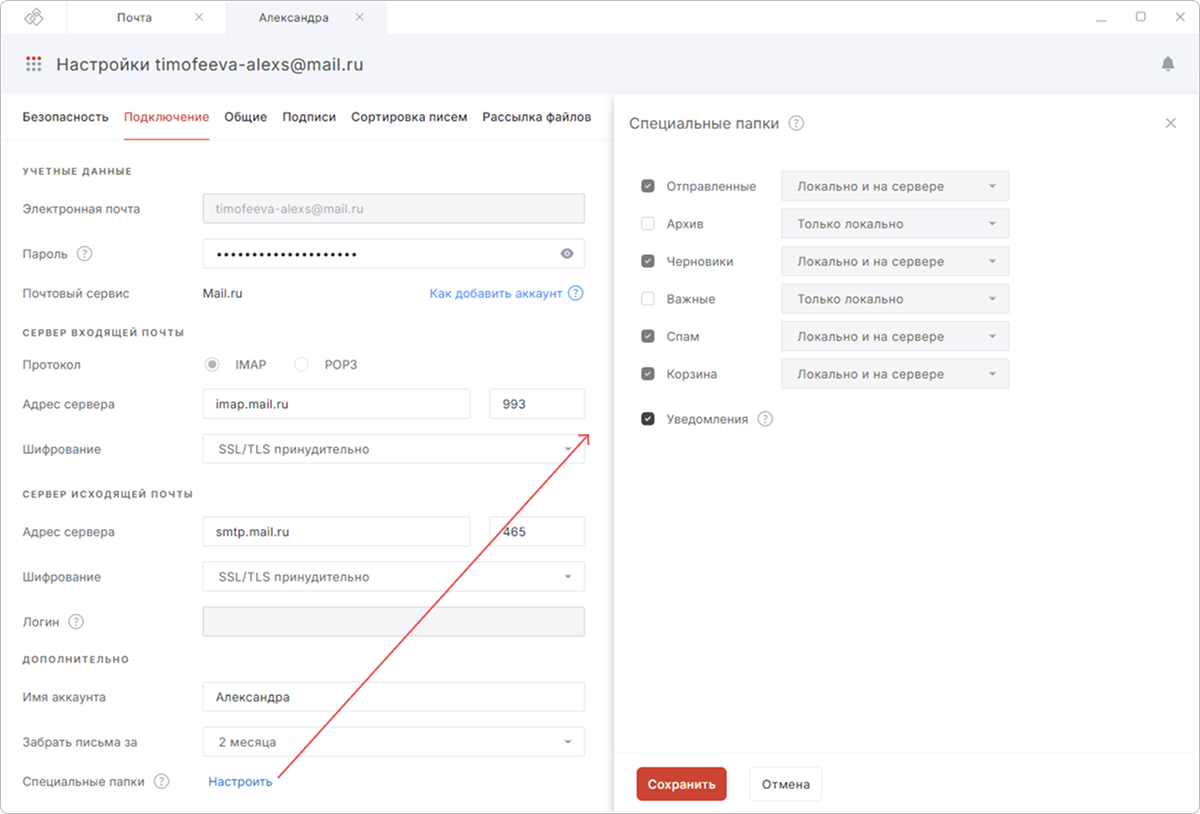Click the Настроить link
The width and height of the screenshot is (1200, 814).
click(240, 782)
